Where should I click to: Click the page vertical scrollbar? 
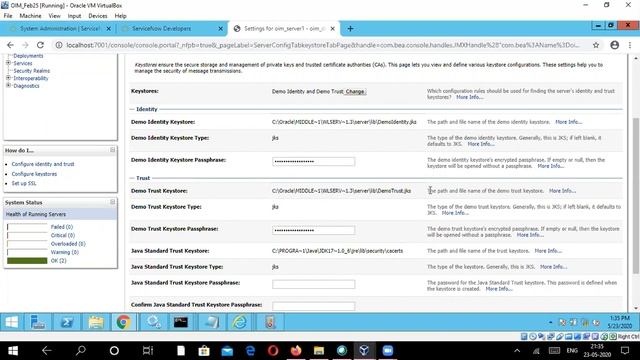(636, 196)
